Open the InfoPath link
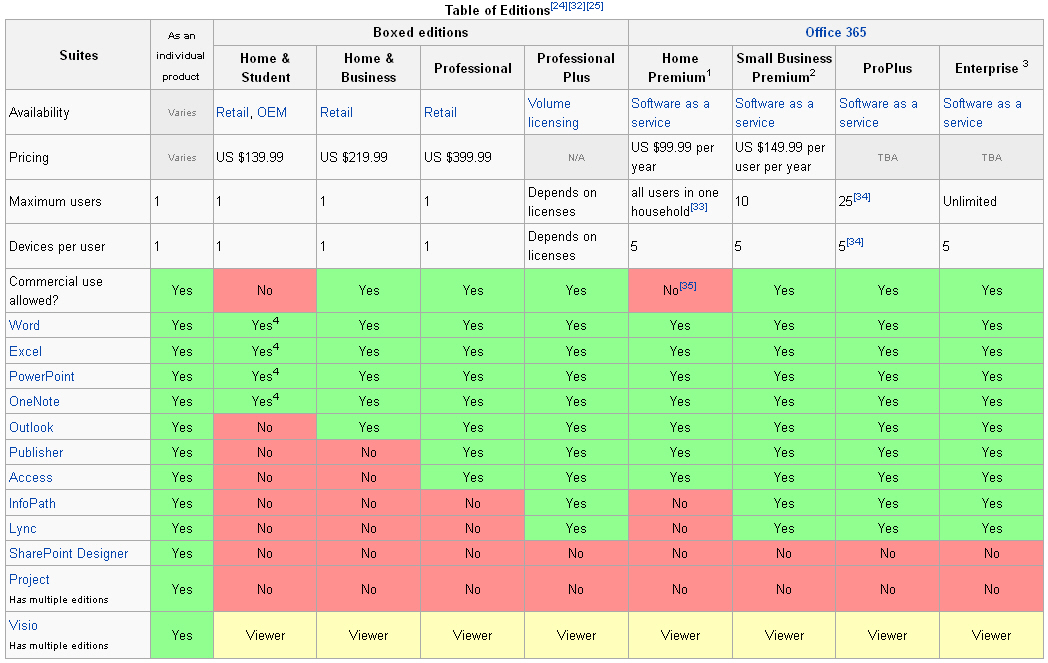 [x=32, y=503]
